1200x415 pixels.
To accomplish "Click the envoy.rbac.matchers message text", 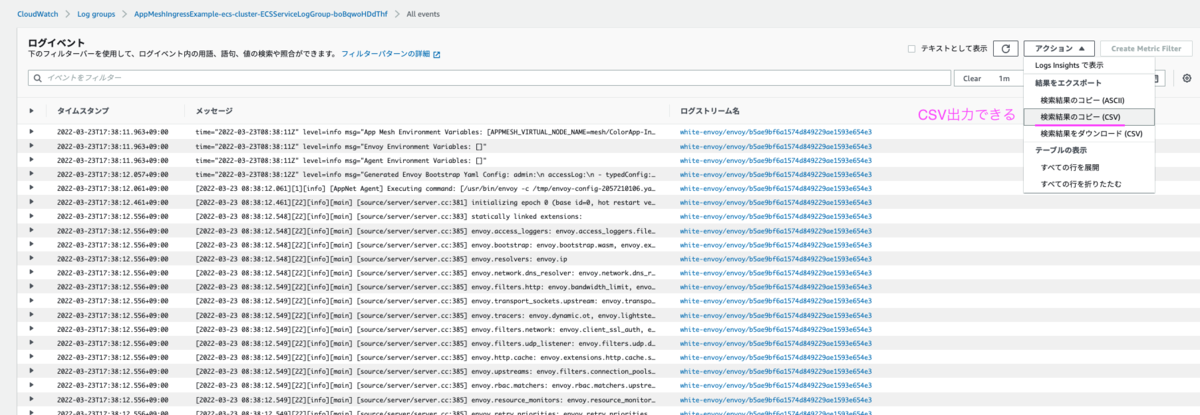I will [x=426, y=384].
